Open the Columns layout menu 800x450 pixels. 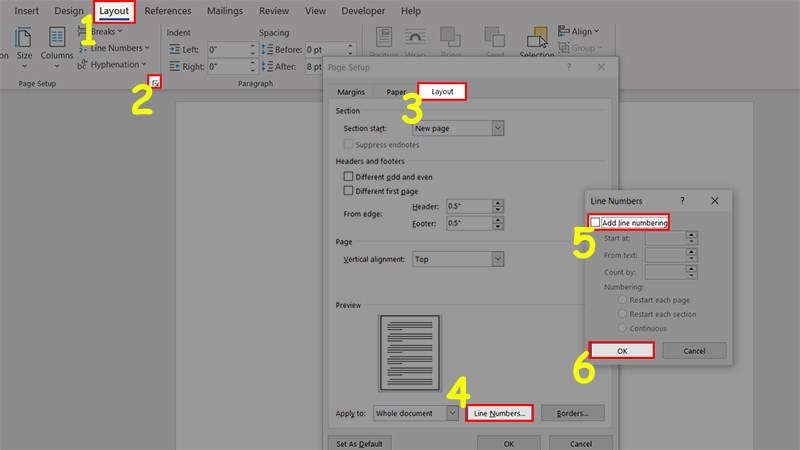57,47
